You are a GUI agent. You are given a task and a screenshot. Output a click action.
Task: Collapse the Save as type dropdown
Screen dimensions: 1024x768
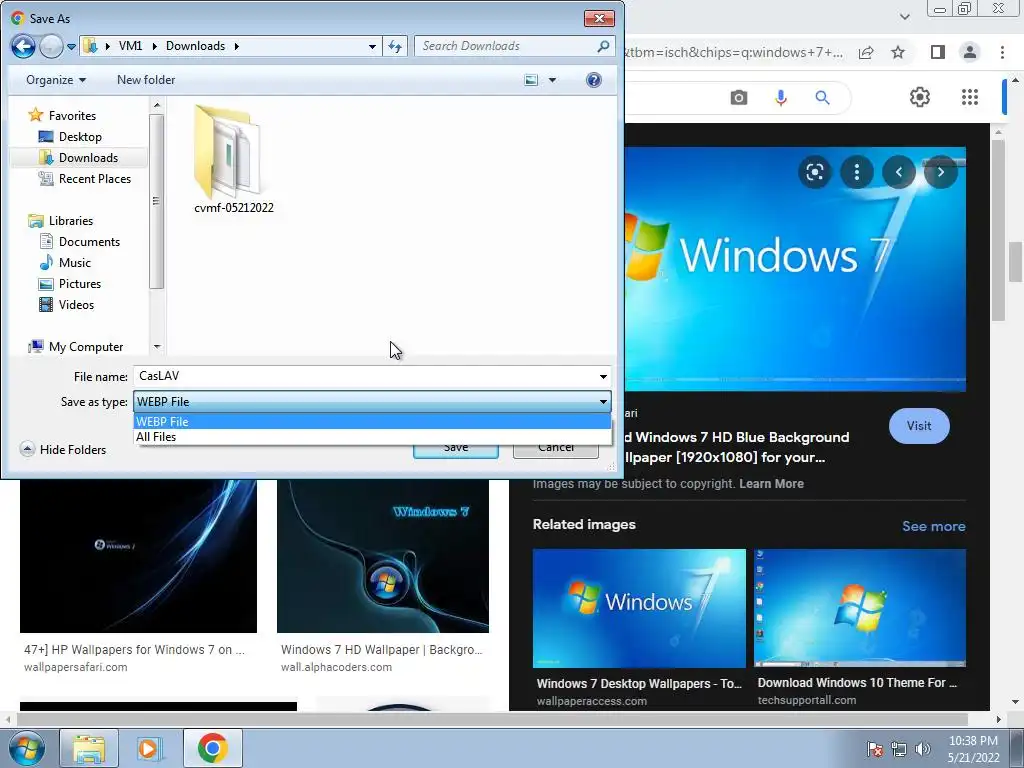603,402
